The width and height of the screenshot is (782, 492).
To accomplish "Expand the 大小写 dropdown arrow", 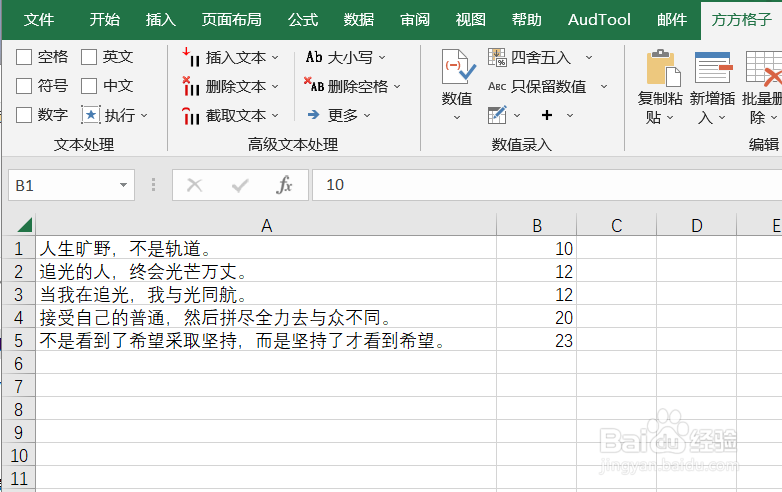I will (382, 58).
